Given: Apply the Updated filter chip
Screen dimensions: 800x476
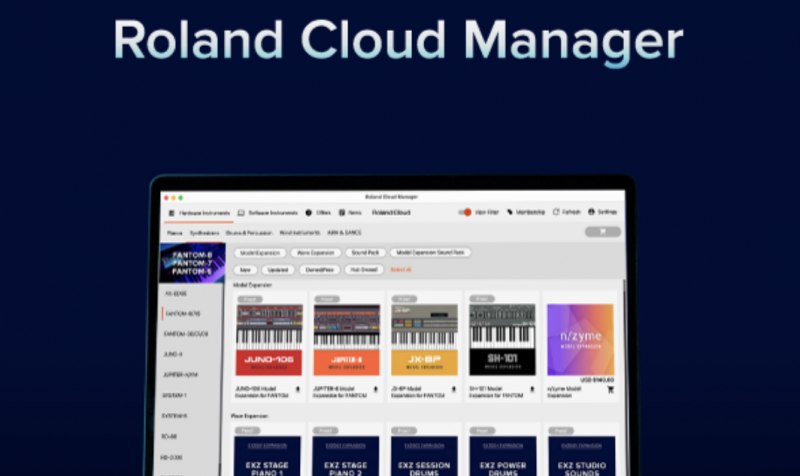Looking at the screenshot, I should tap(278, 269).
